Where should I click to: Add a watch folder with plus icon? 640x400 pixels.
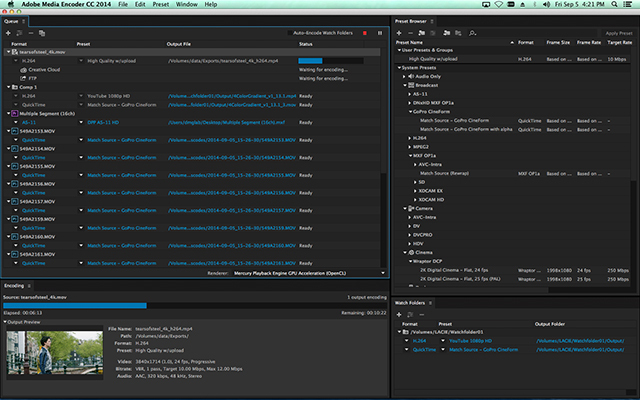pos(401,313)
